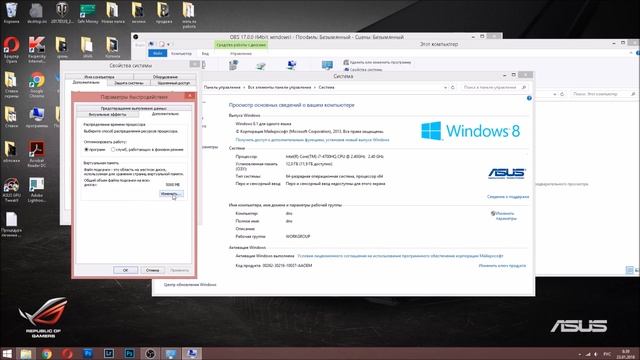The height and width of the screenshot is (360, 640).
Task: Open the Microsoft license terms link
Action: pyautogui.click(x=400, y=256)
